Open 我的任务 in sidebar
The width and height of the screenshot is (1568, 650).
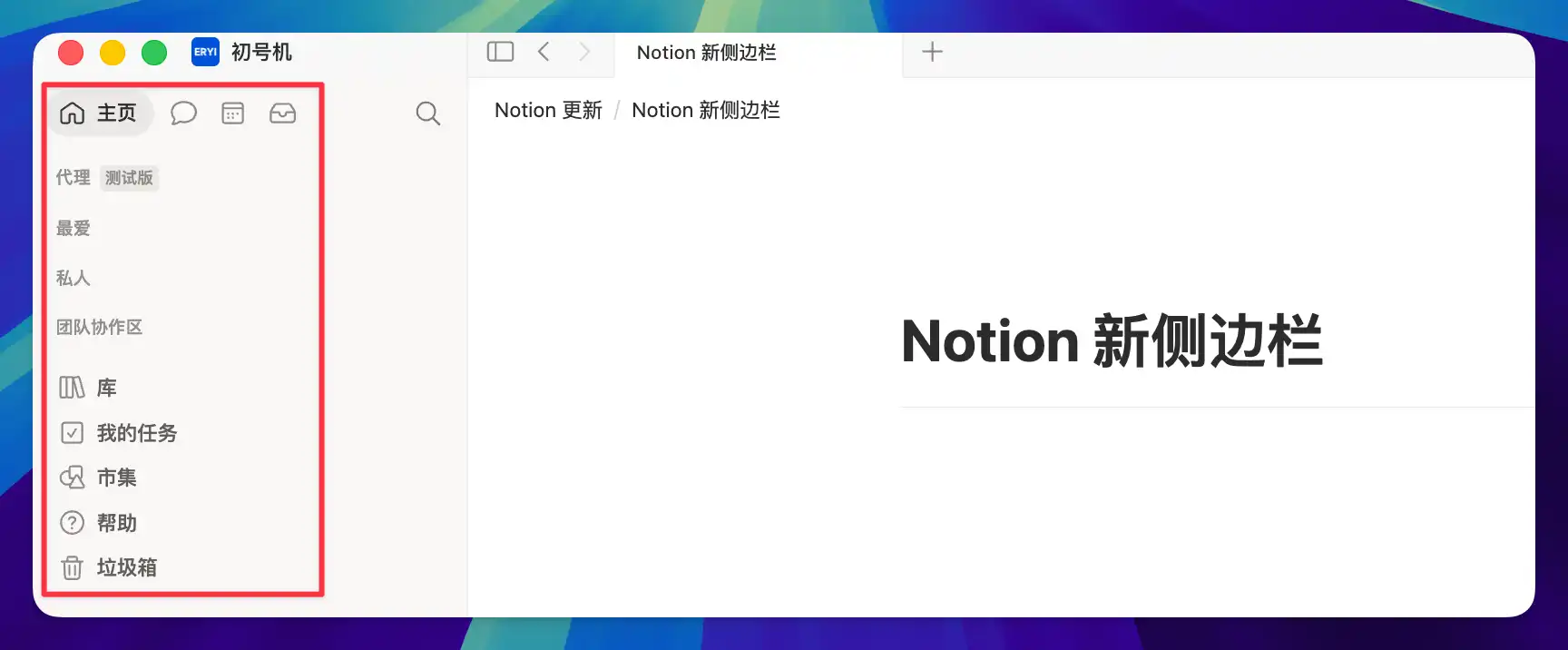tap(136, 433)
